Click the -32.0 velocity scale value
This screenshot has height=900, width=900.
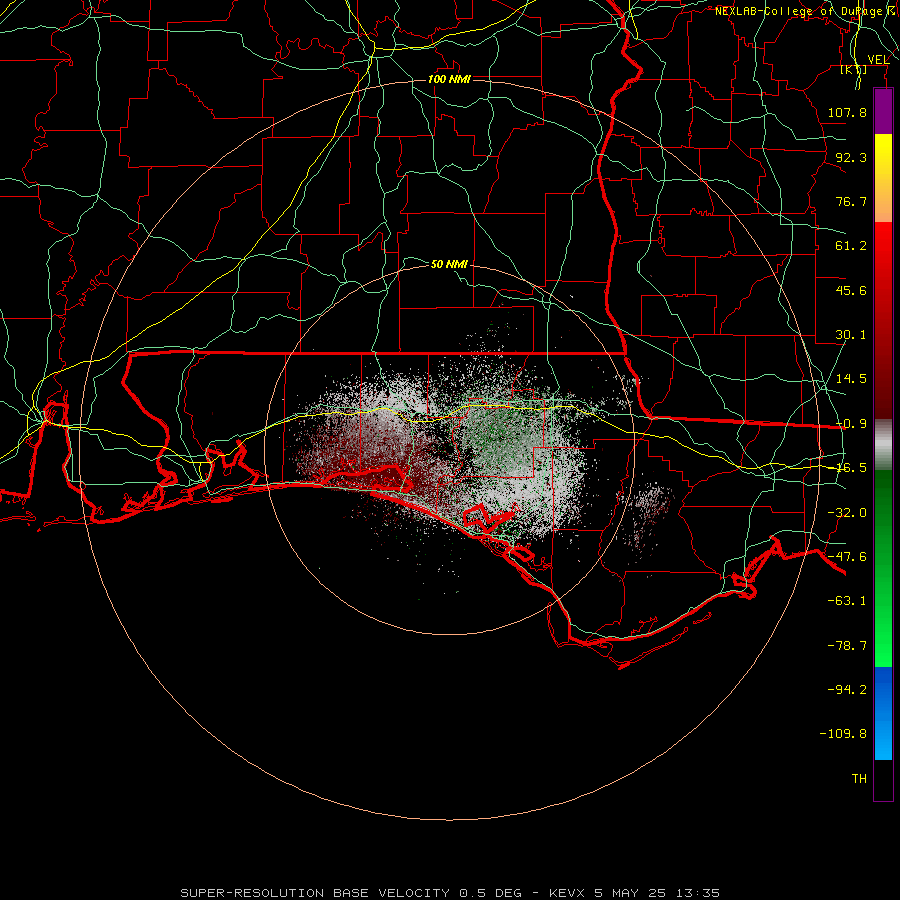(847, 513)
